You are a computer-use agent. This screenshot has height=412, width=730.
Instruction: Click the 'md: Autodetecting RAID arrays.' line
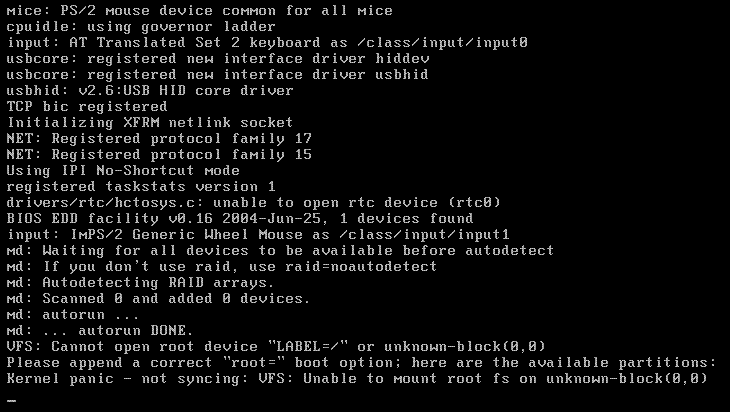click(x=140, y=283)
